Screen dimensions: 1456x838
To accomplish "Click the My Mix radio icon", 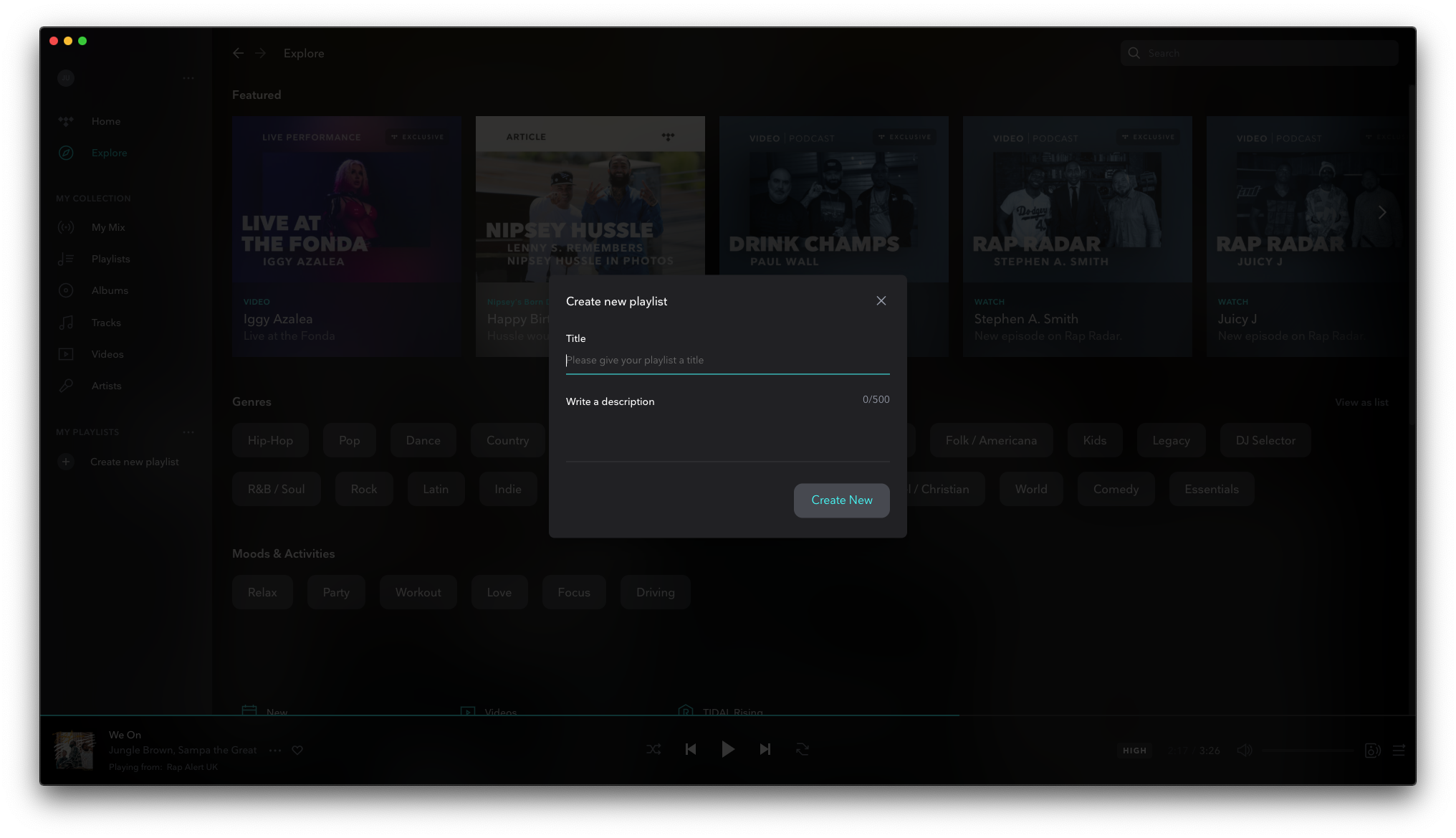I will pyautogui.click(x=66, y=228).
